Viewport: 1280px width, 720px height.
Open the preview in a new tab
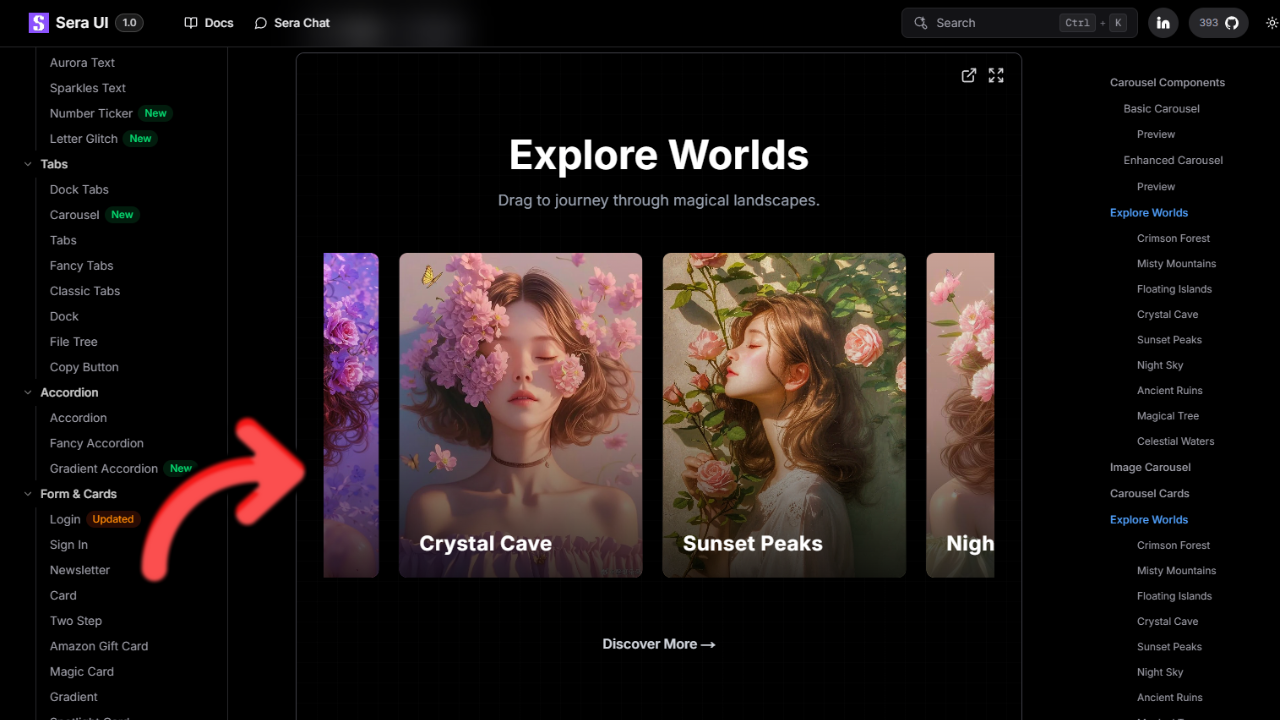point(968,75)
